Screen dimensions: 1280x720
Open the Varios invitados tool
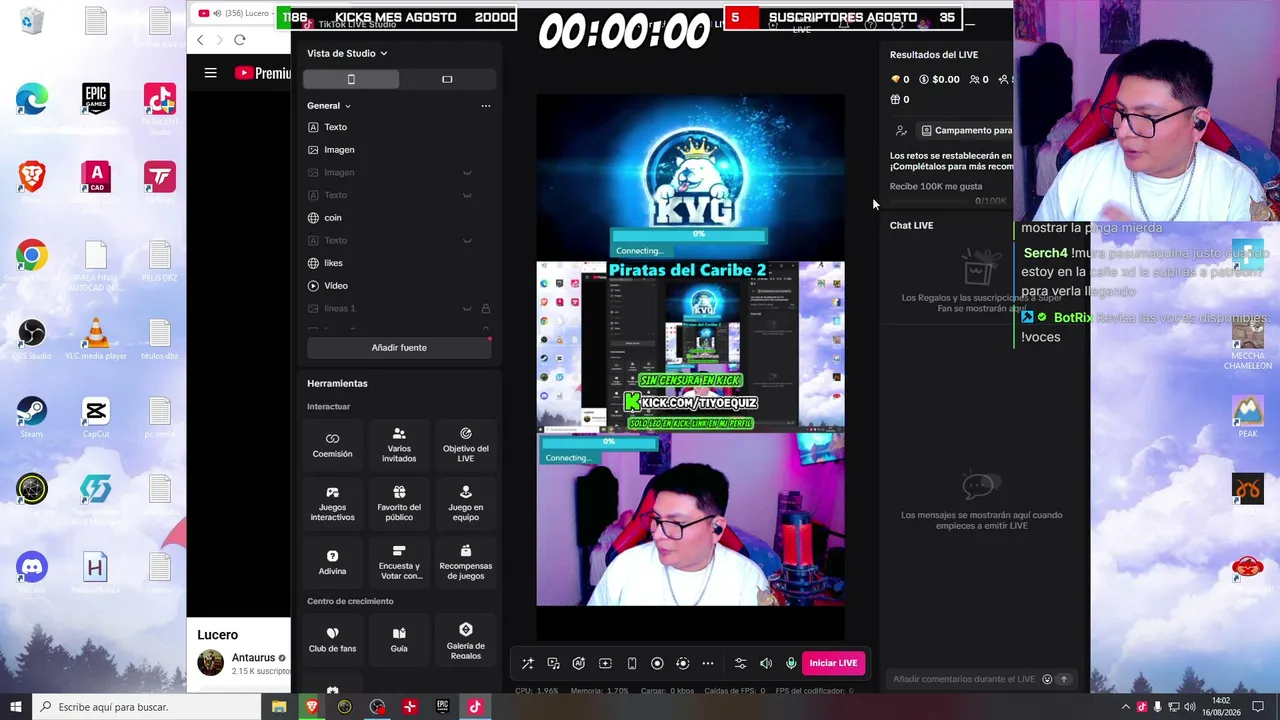399,445
